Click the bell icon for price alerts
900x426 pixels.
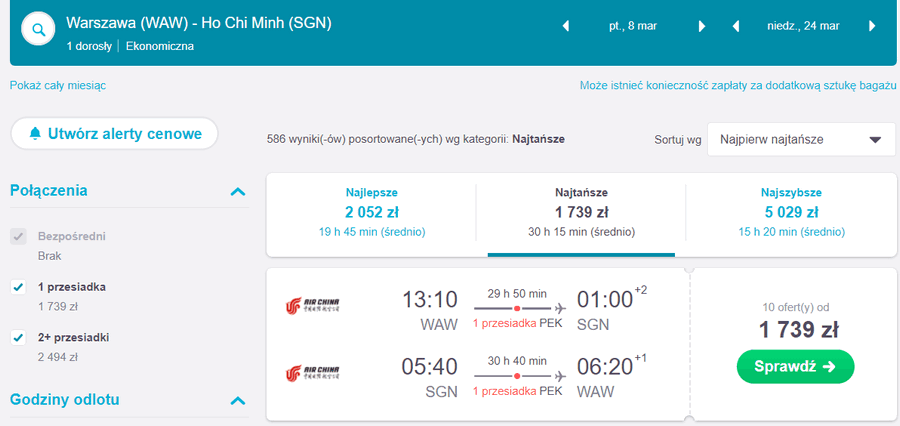coord(36,134)
